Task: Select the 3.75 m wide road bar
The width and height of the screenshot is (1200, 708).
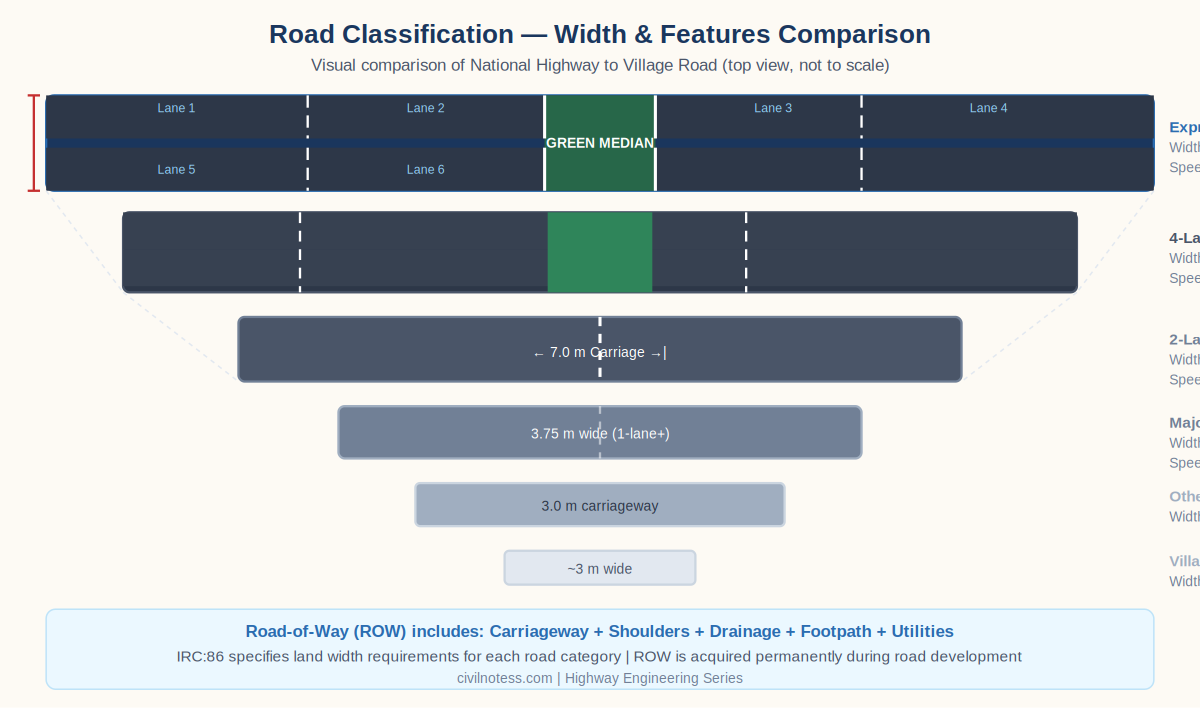Action: (599, 433)
